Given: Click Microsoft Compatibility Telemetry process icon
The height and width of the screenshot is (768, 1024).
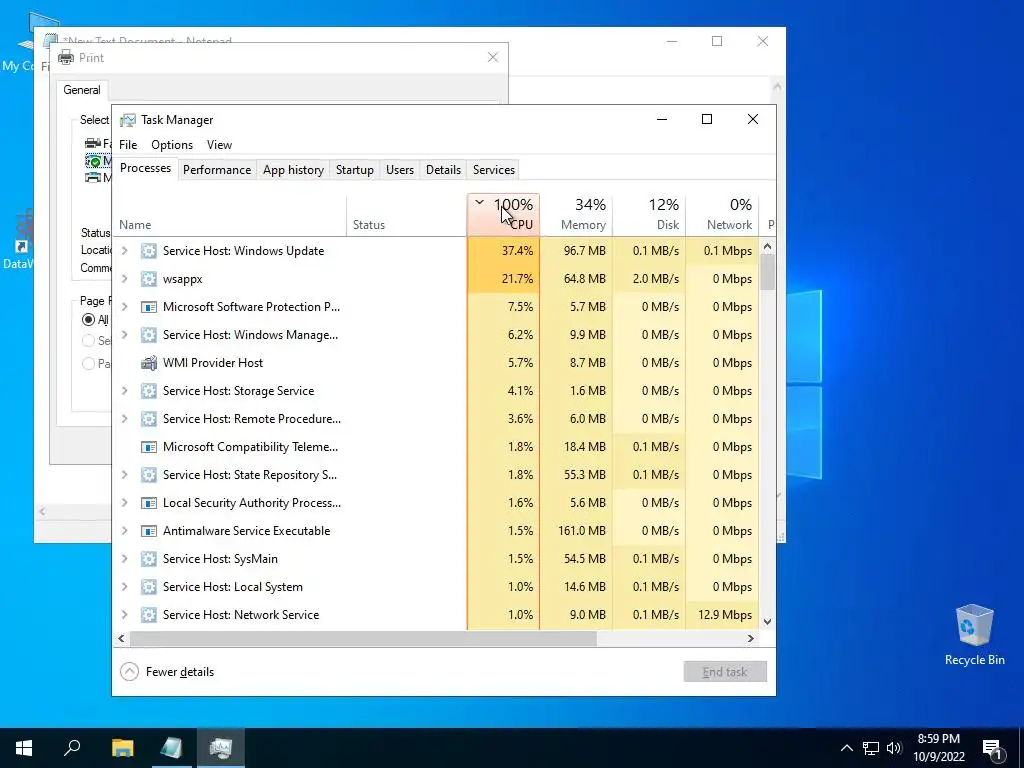Looking at the screenshot, I should click(149, 447).
